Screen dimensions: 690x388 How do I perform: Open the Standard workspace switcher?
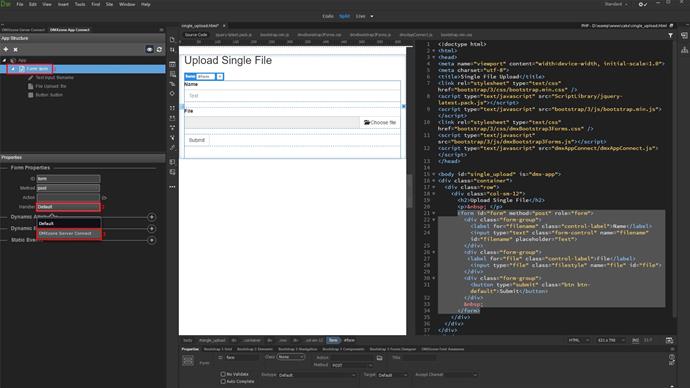(x=616, y=4)
